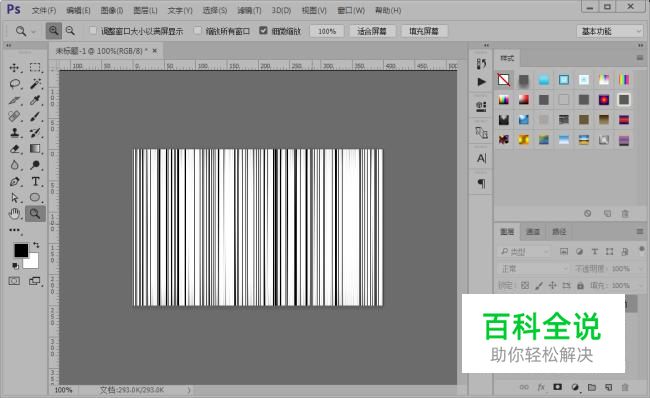
Task: Select the Type (T) tool
Action: tap(35, 182)
